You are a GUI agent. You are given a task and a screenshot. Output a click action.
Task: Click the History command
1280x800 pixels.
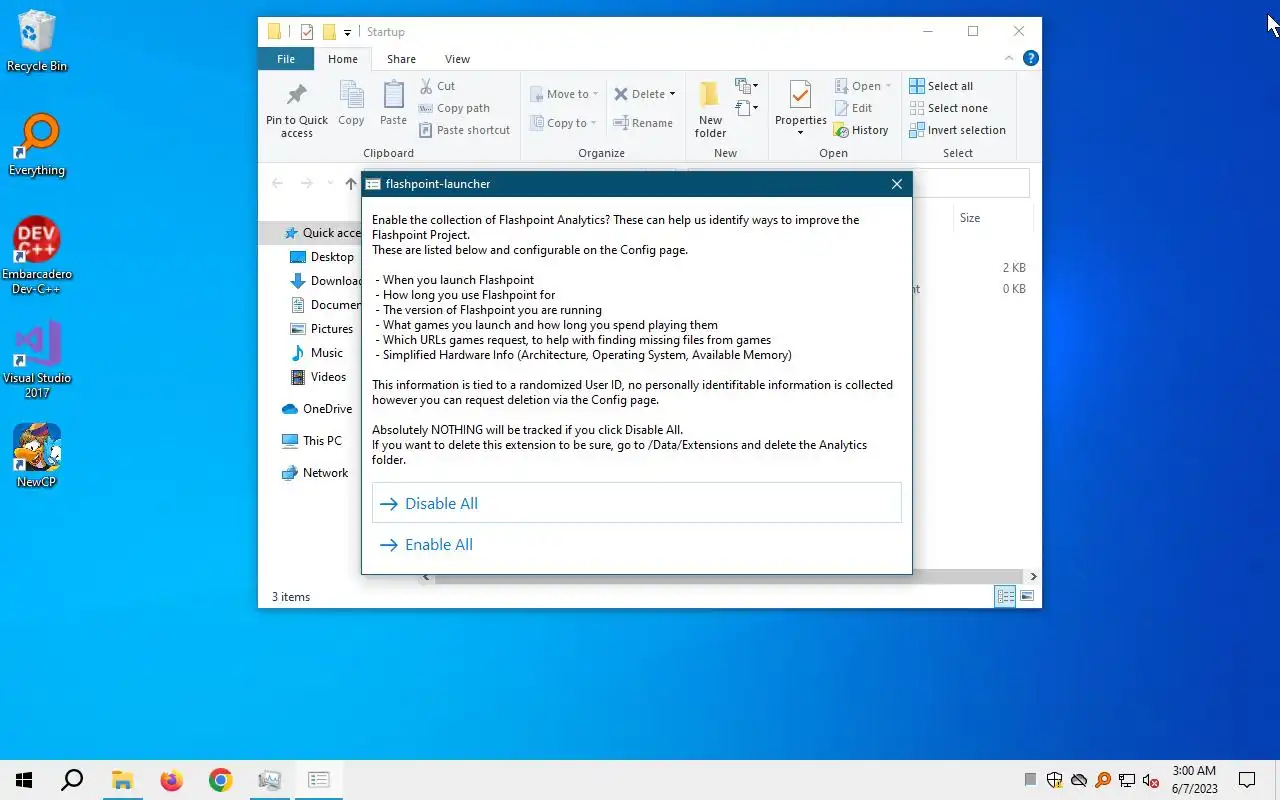pos(861,130)
